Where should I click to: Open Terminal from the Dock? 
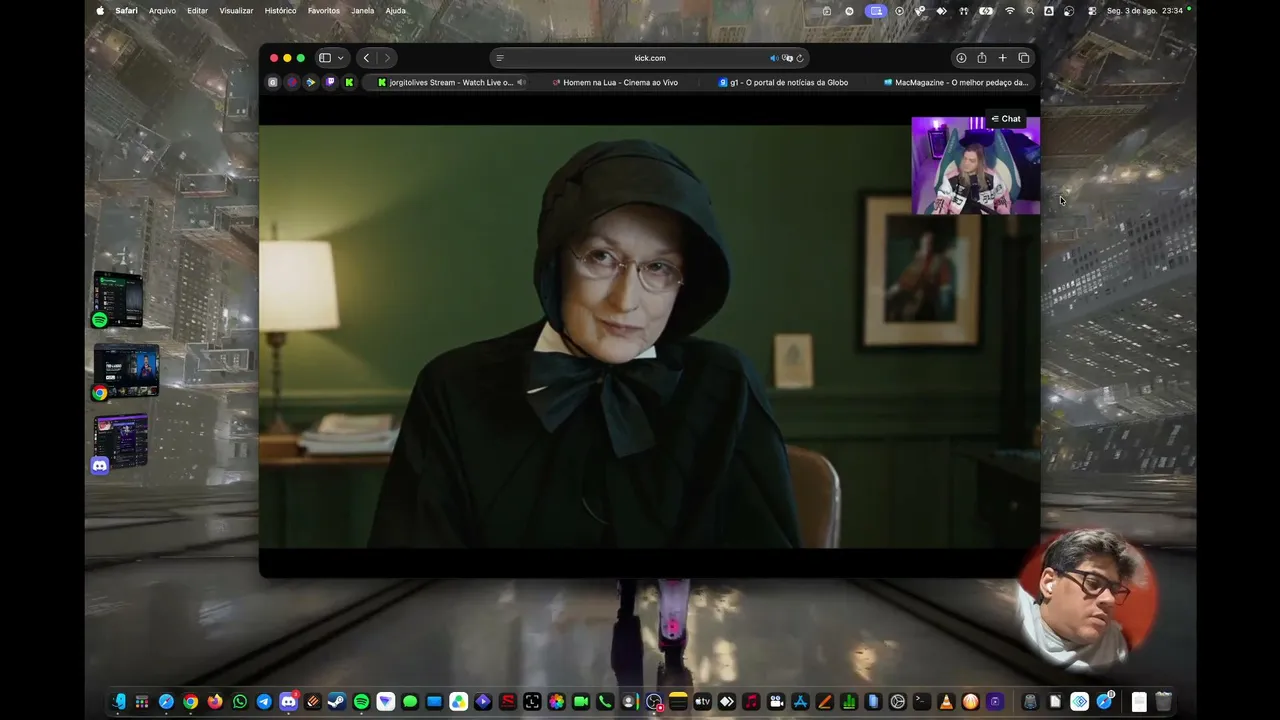tap(922, 702)
